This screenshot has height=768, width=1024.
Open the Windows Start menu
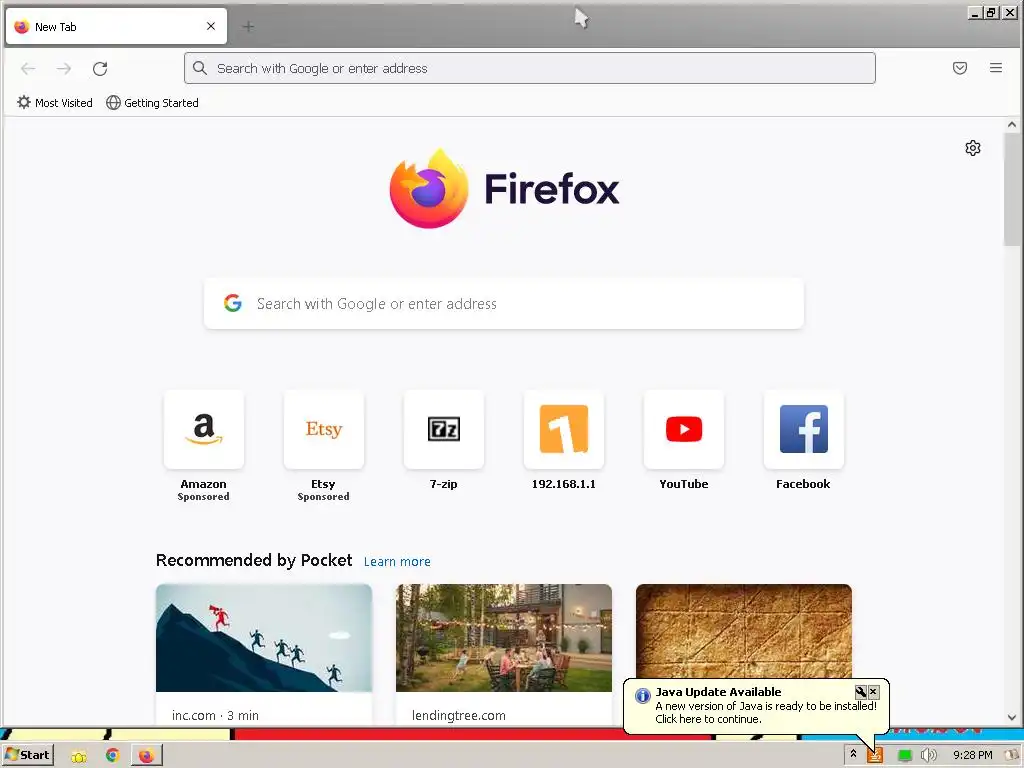pyautogui.click(x=27, y=755)
